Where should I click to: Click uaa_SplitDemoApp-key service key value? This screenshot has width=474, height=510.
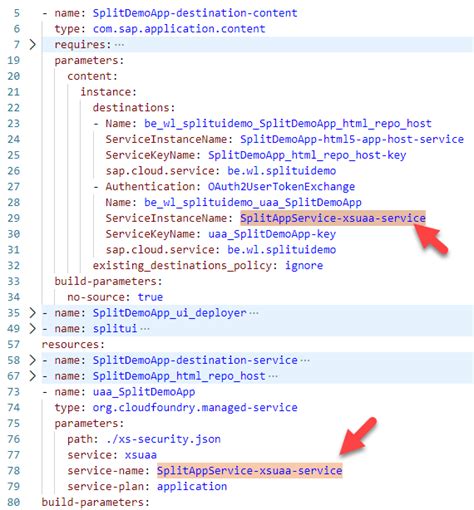[272, 234]
